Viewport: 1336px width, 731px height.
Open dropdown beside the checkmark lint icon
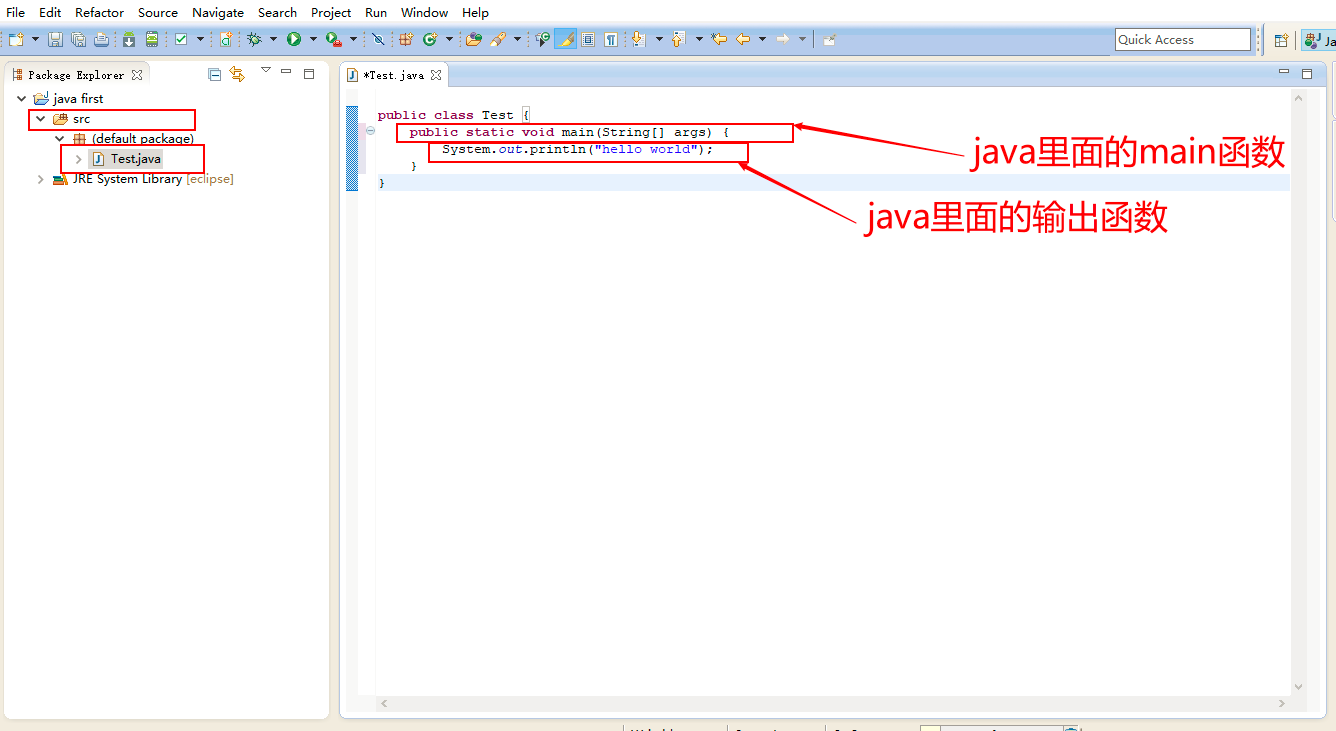tap(200, 39)
